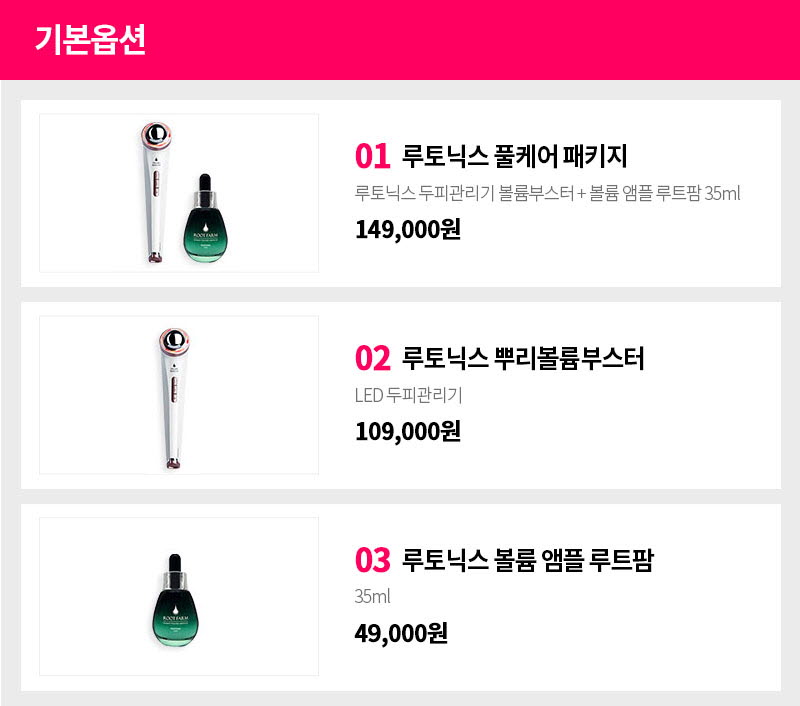Click the 기본옵션 header title
The height and width of the screenshot is (706, 800).
tap(90, 39)
